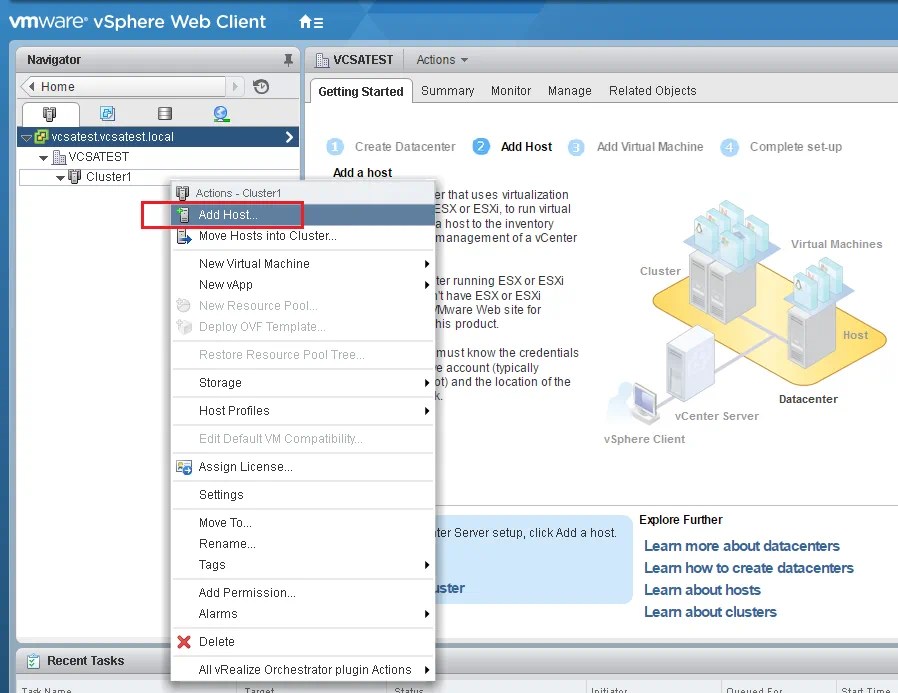Viewport: 898px width, 693px height.
Task: Collapse the vcsatest.vcsatest.local tree node
Action: point(24,137)
